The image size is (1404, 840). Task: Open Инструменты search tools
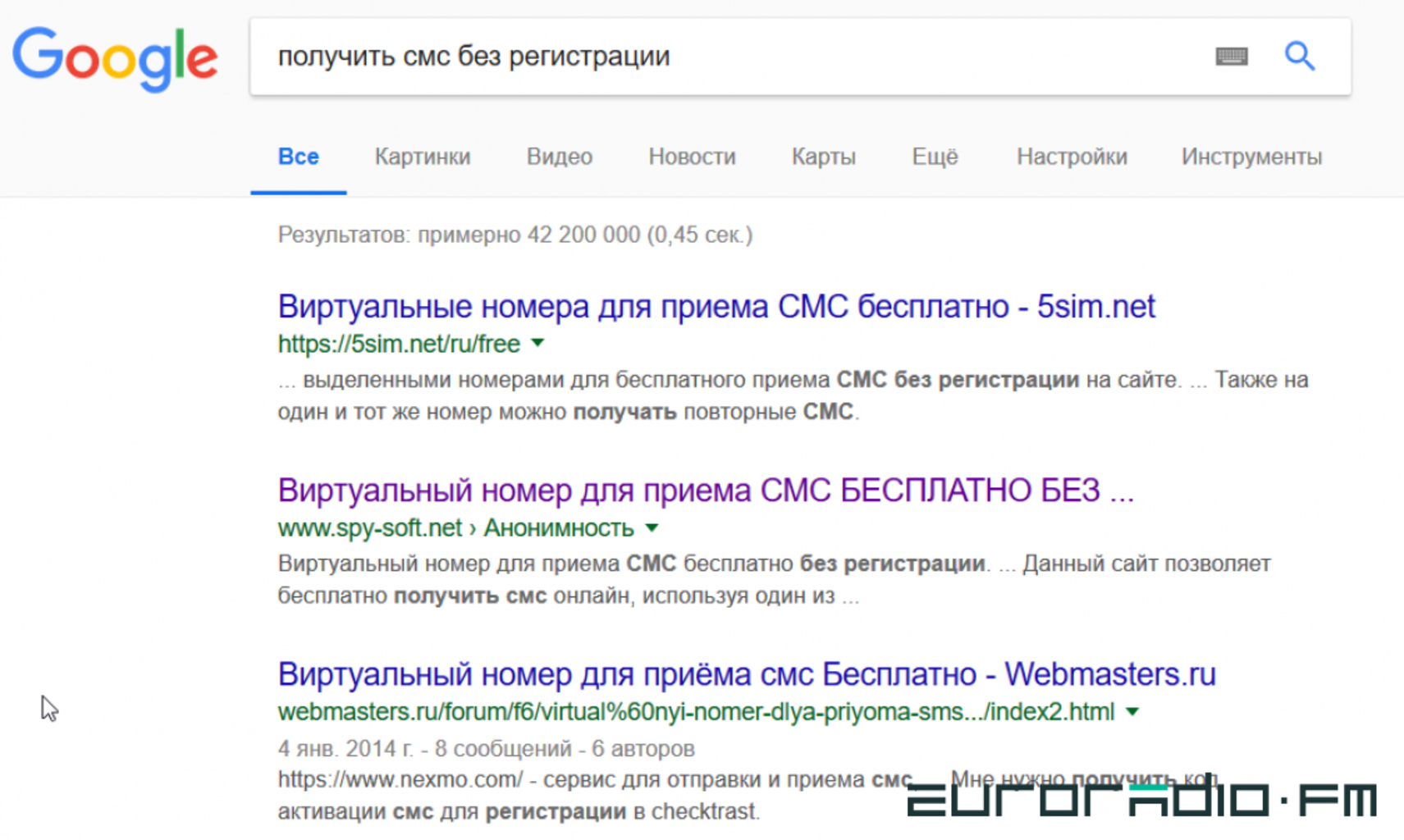pos(1251,157)
